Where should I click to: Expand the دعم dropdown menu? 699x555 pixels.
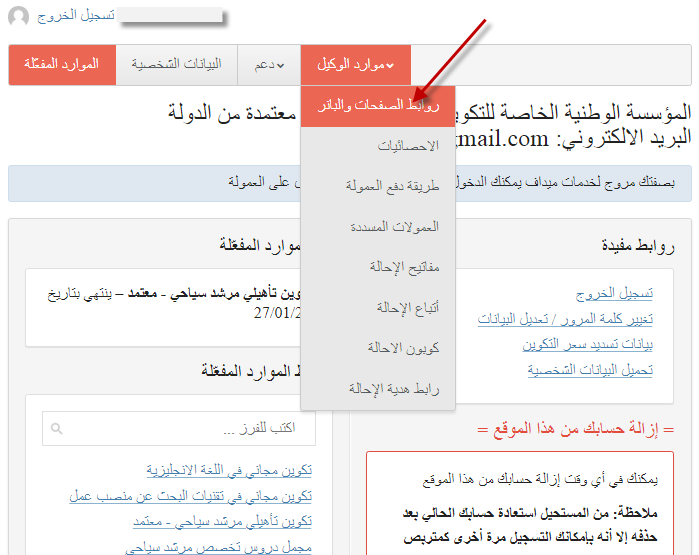[269, 65]
